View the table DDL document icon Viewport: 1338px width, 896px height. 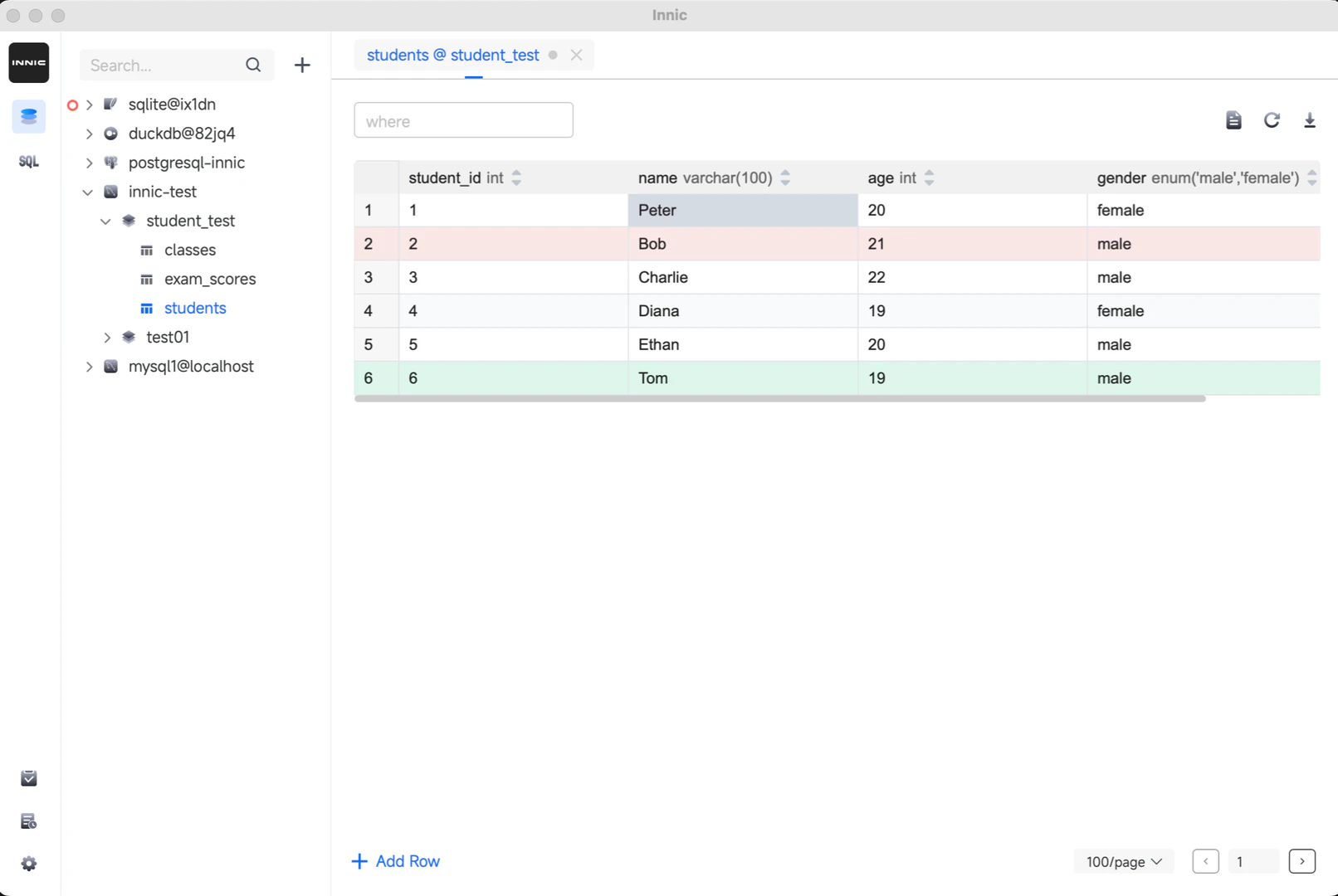[x=1233, y=119]
